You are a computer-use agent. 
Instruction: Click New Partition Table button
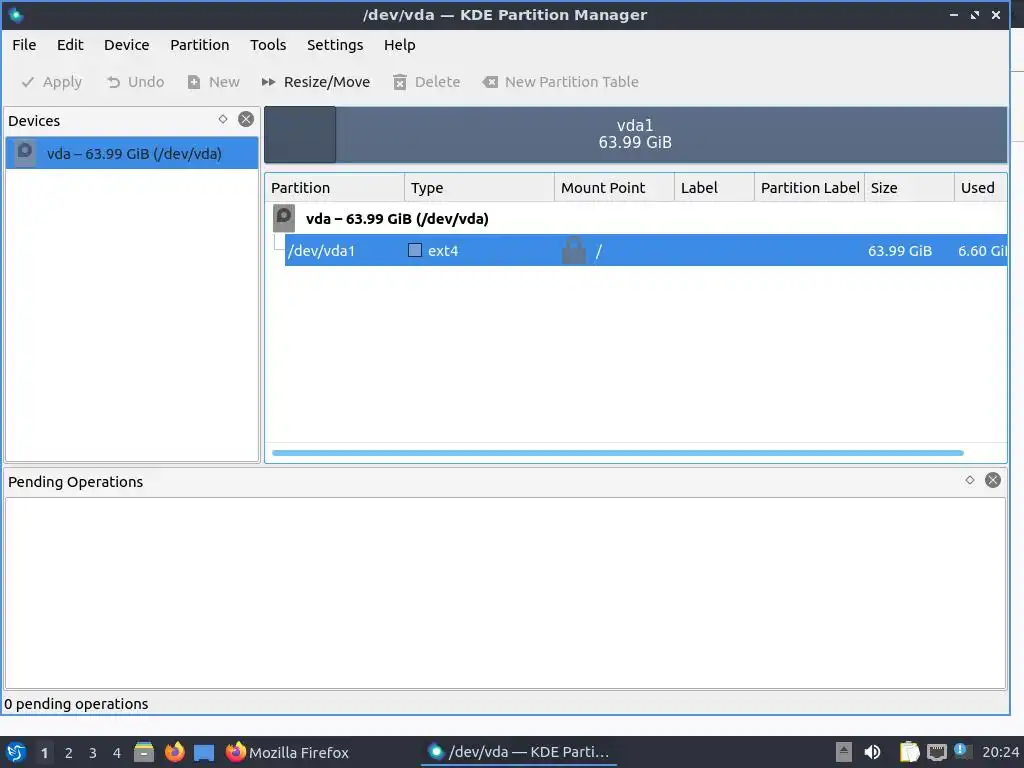(561, 82)
